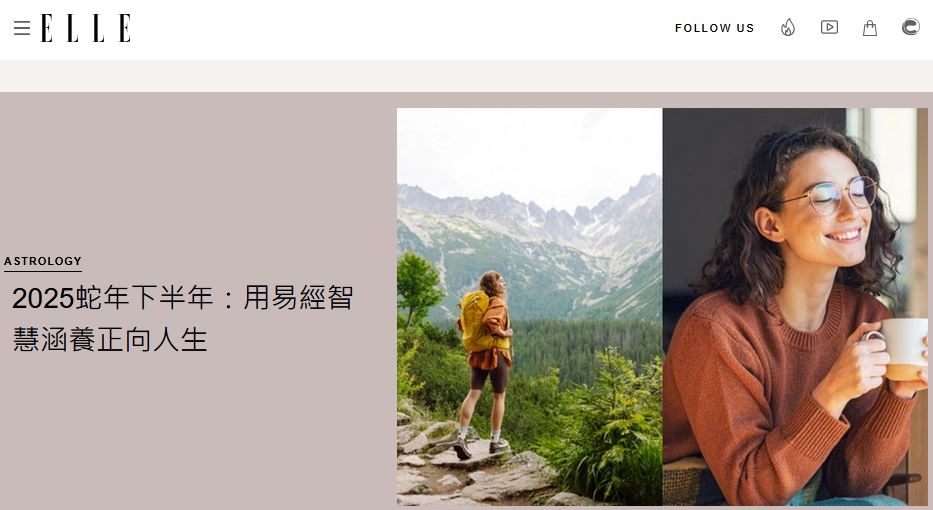This screenshot has width=933, height=510.
Task: Open the hamburger navigation menu
Action: coord(22,28)
